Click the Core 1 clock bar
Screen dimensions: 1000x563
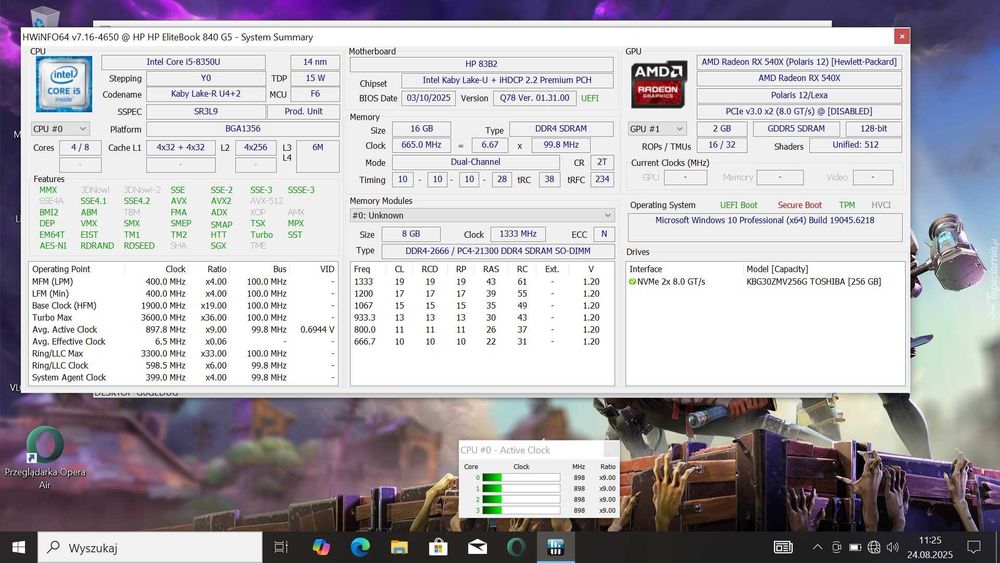tap(521, 488)
